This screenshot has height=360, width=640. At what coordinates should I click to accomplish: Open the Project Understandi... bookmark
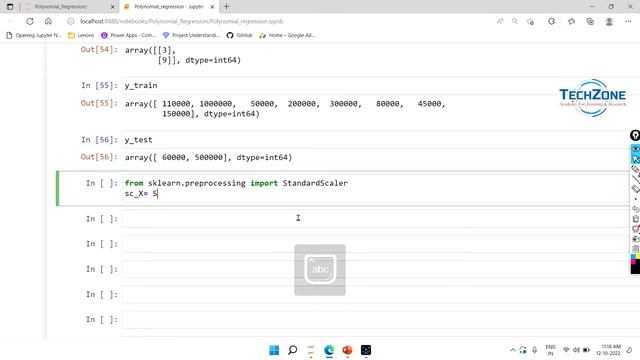click(191, 35)
